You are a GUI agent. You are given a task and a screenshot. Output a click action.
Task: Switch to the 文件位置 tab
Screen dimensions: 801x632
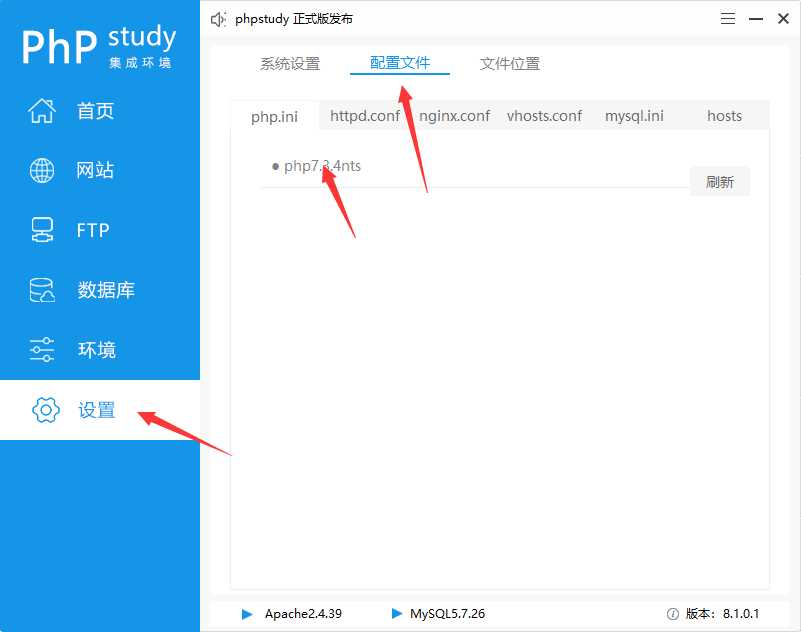coord(510,63)
